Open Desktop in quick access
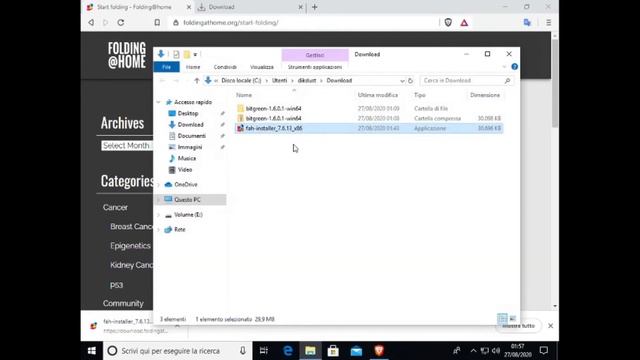Viewport: 640px width, 360px height. 188,113
